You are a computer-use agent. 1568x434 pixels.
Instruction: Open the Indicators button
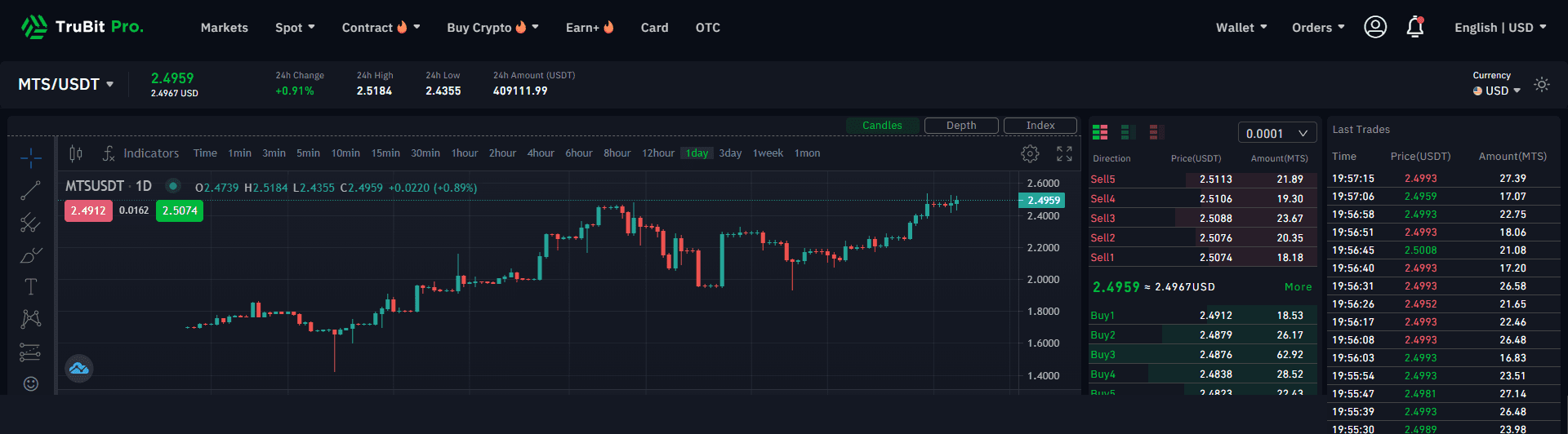(x=140, y=153)
